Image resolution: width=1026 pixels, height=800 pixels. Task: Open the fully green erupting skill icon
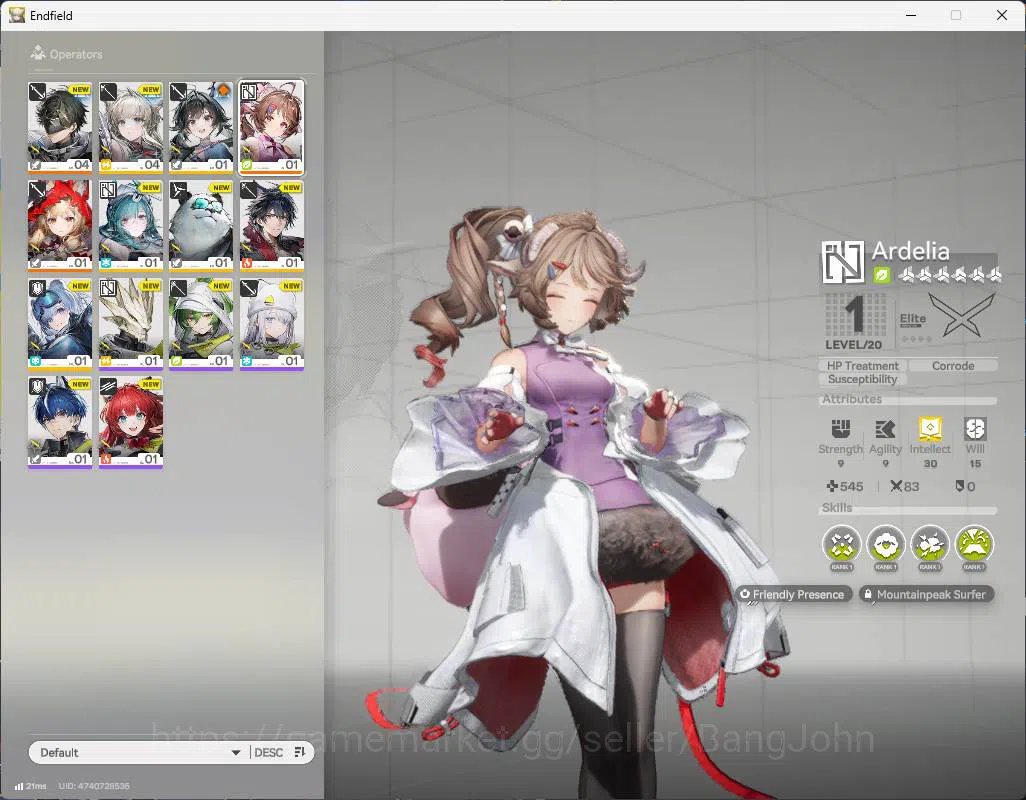click(974, 545)
